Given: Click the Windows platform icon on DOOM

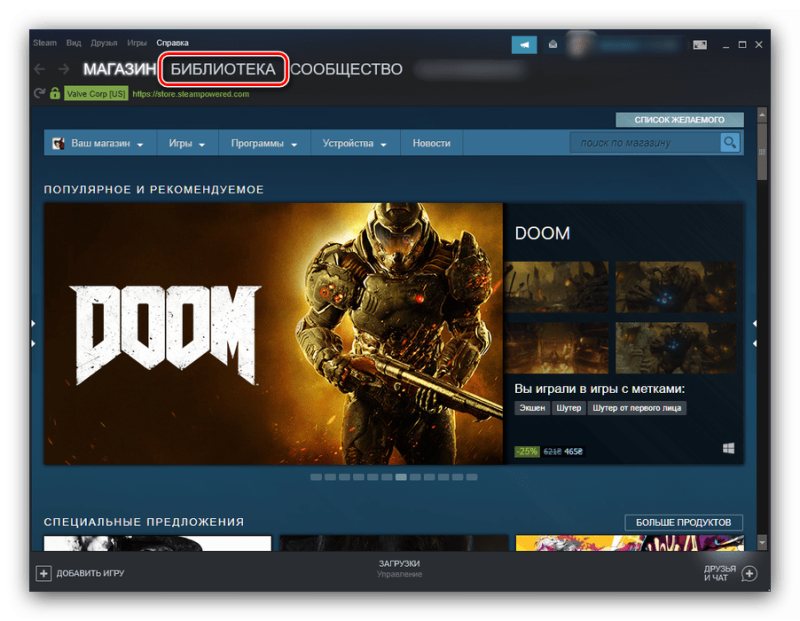Looking at the screenshot, I should [729, 449].
